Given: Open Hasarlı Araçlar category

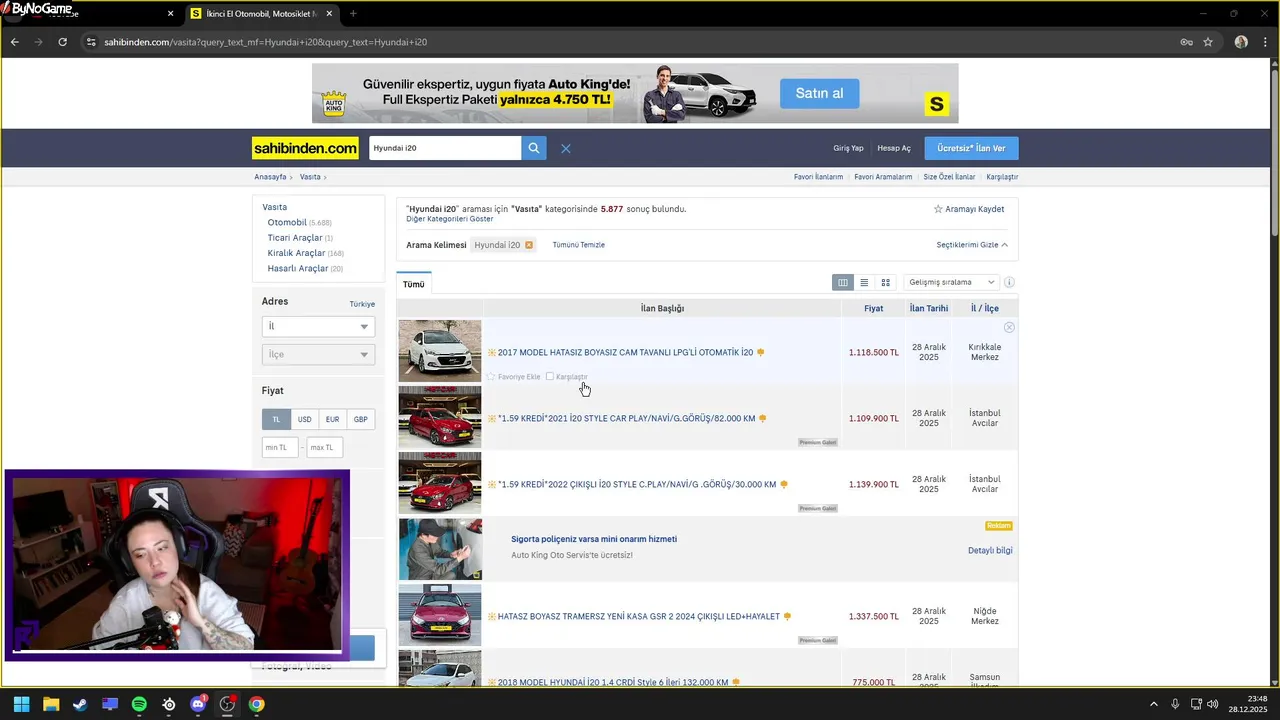Looking at the screenshot, I should click(x=298, y=268).
